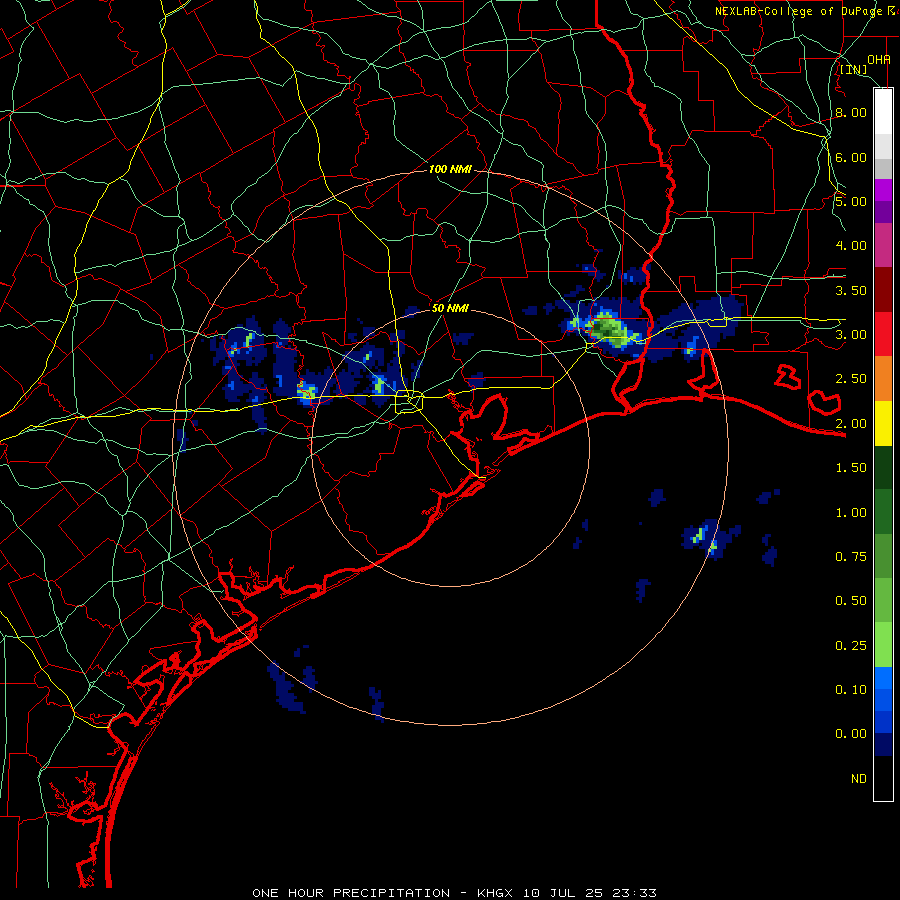Click the 1.00 legend value

coord(851,513)
